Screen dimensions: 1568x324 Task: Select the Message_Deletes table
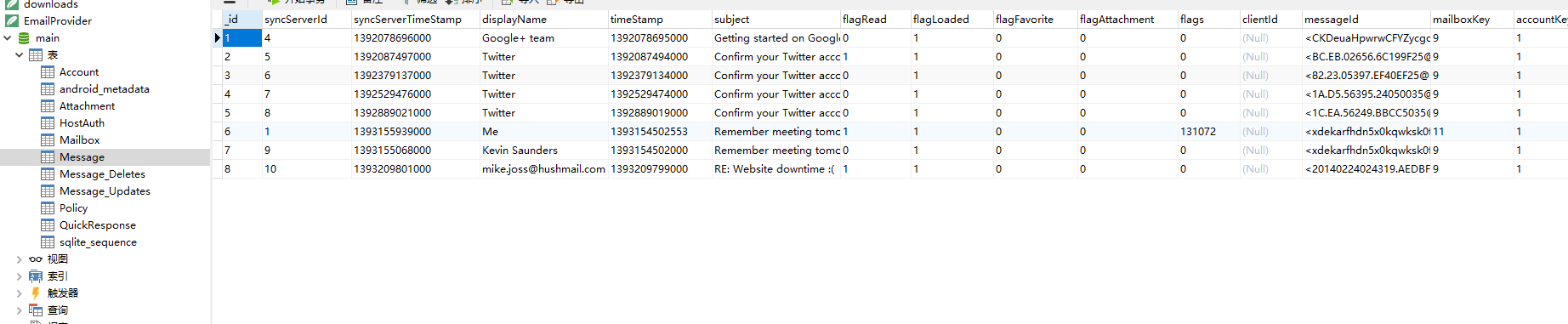coord(102,174)
